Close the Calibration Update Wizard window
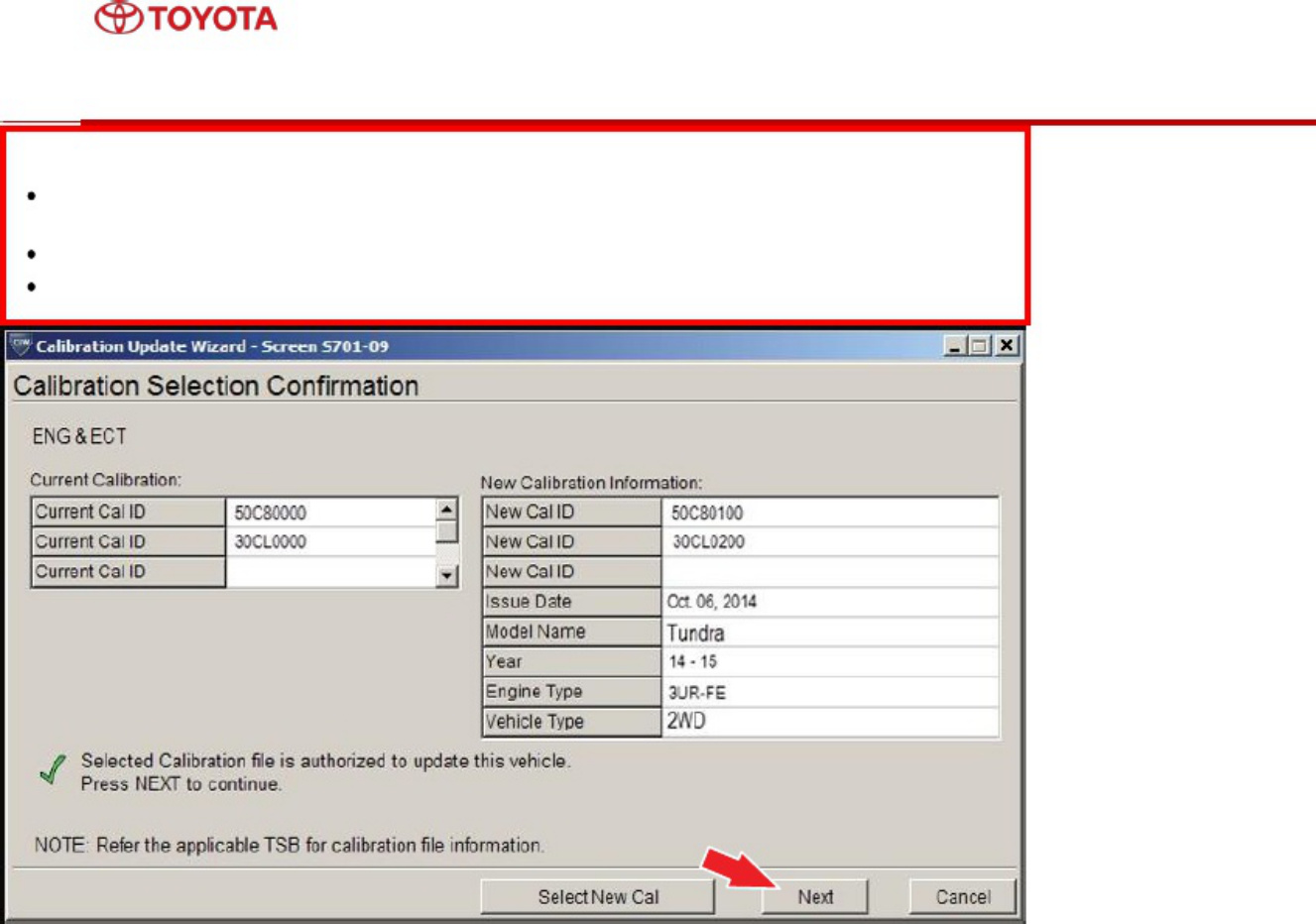This screenshot has width=1316, height=924. tap(1006, 345)
